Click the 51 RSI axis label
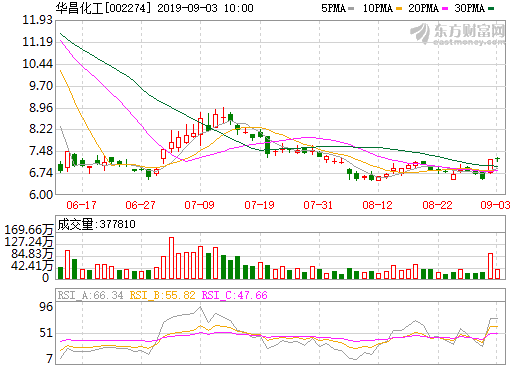This screenshot has height=365, width=520. pos(46,333)
